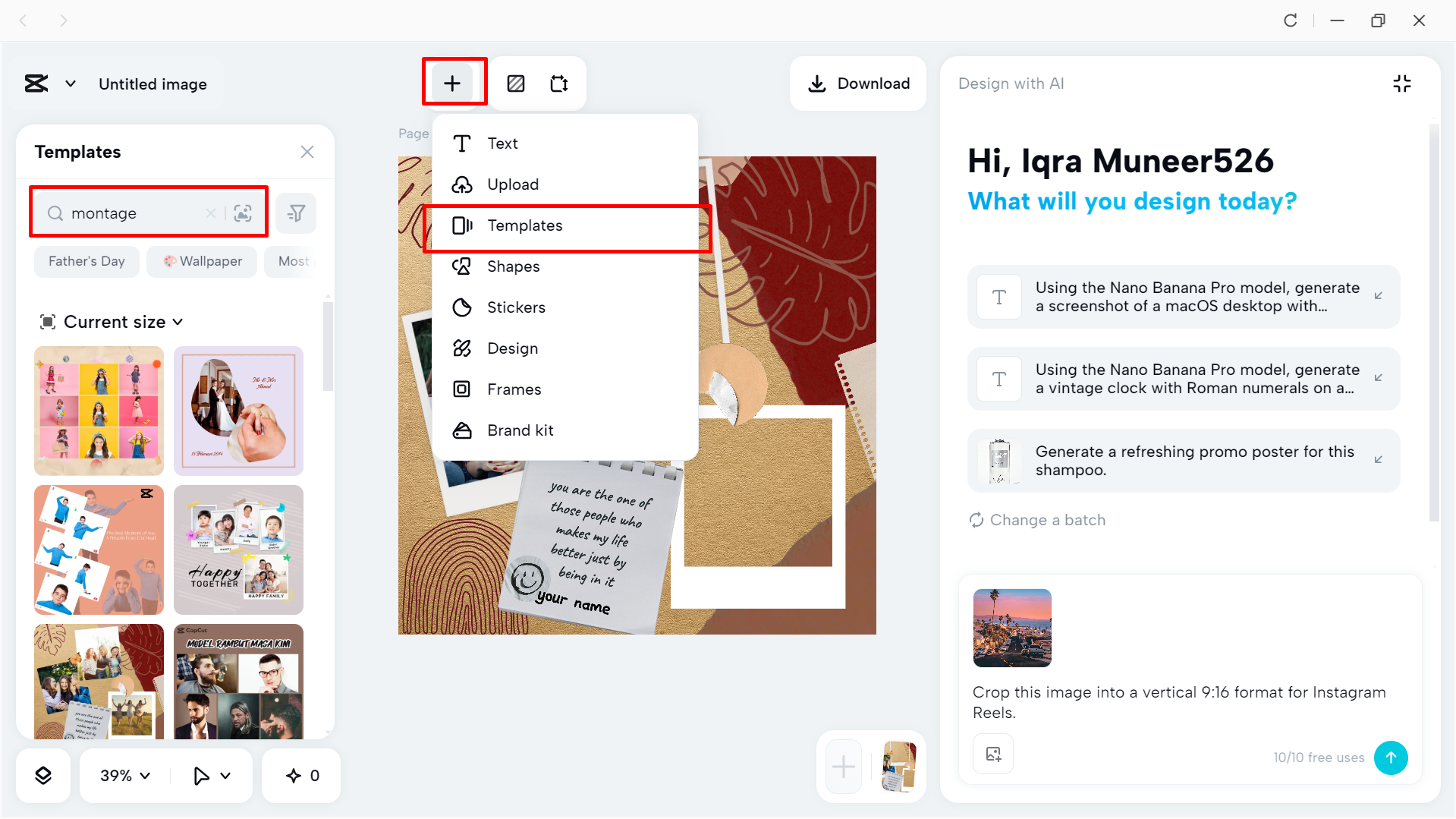Click the 'your name' text on canvas
The image size is (1456, 819).
coord(573,602)
